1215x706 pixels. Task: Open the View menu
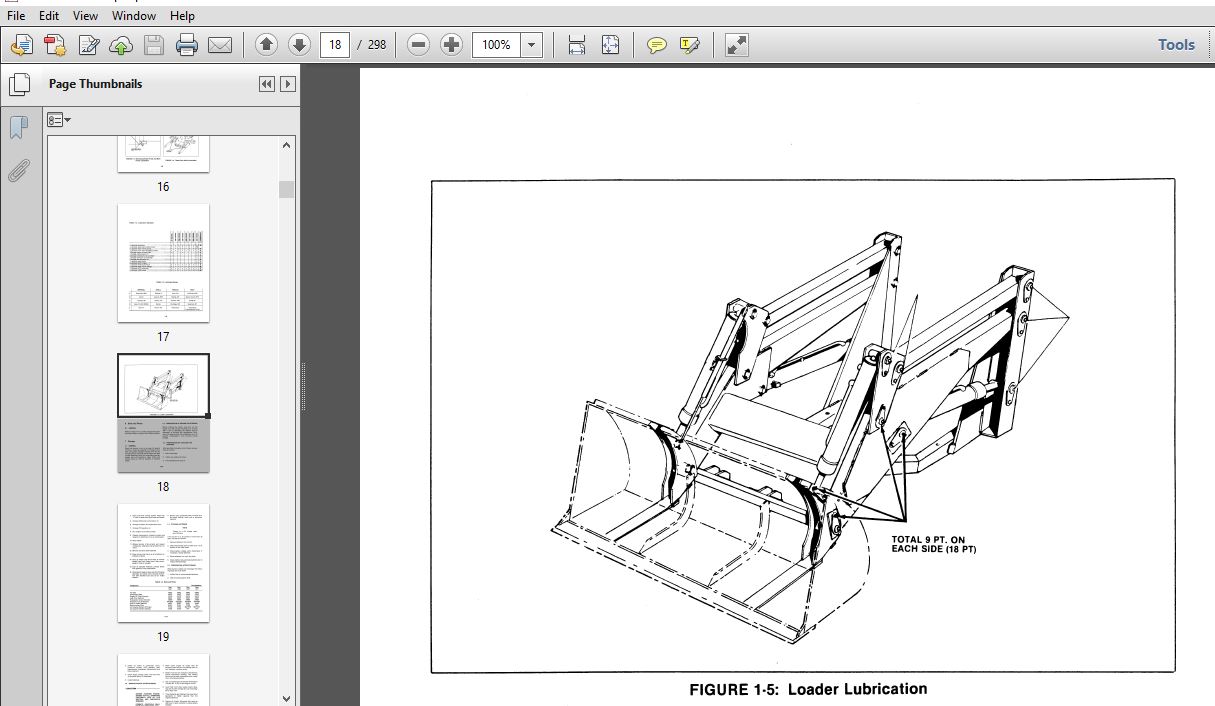85,16
